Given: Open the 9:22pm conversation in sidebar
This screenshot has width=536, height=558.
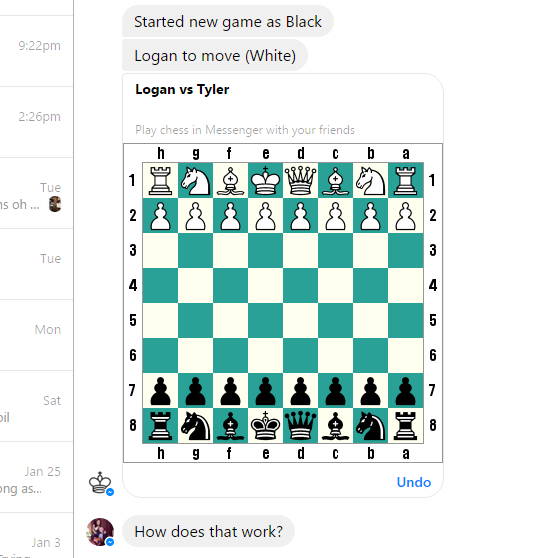Looking at the screenshot, I should point(36,51).
